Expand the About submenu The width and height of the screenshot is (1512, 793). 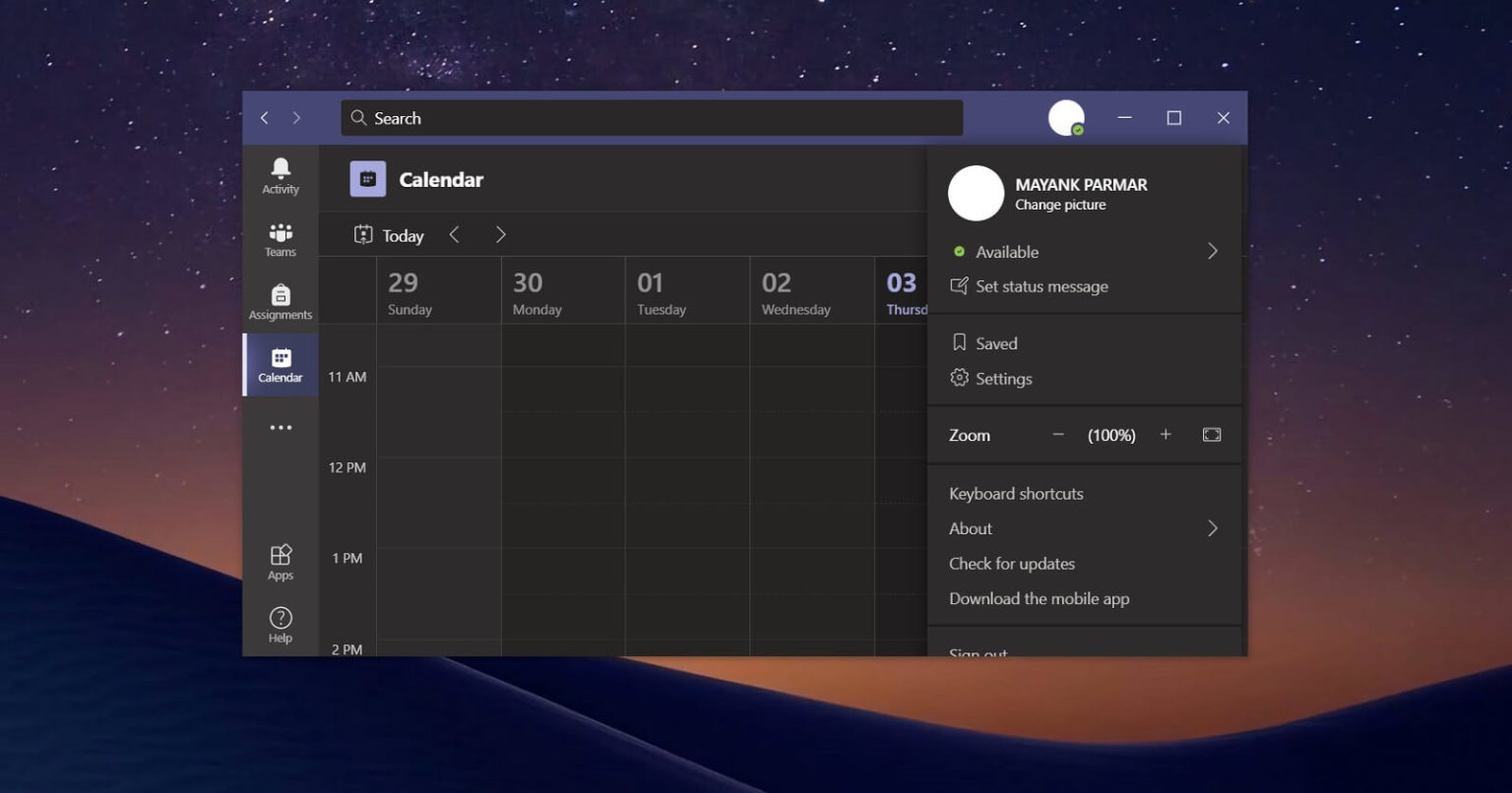click(x=1212, y=528)
